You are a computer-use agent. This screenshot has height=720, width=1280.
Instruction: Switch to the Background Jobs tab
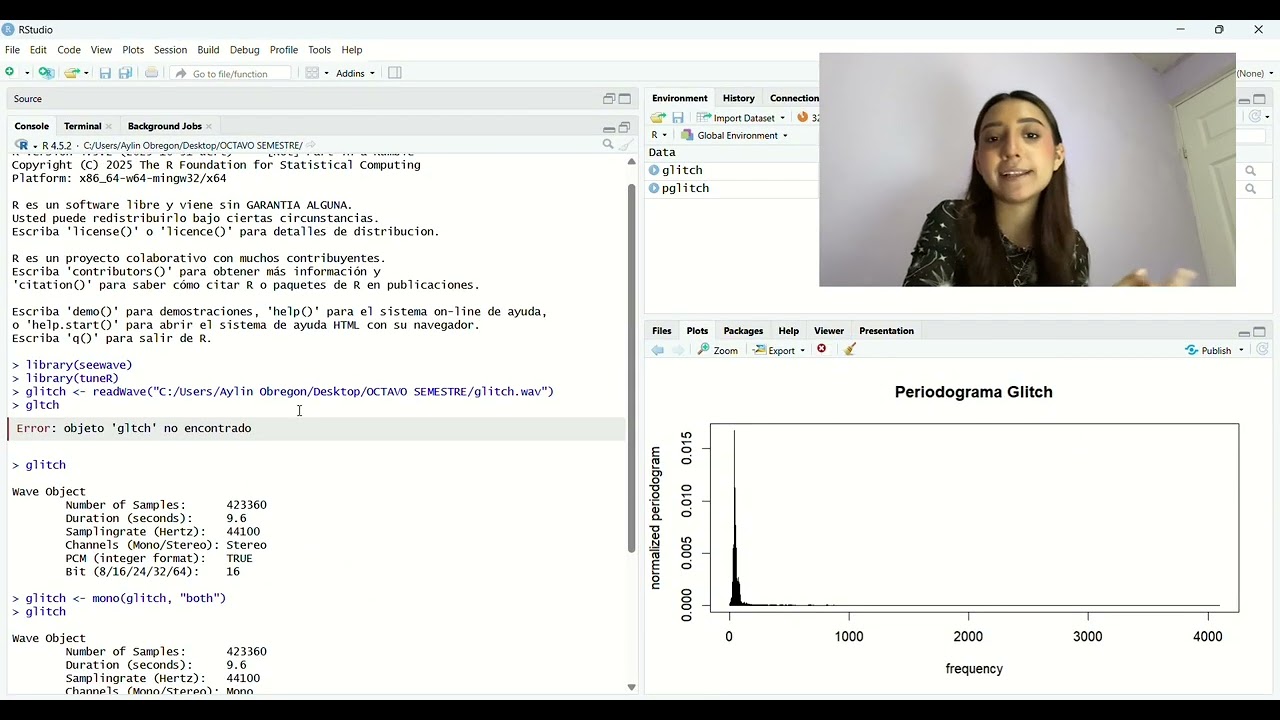tap(164, 126)
